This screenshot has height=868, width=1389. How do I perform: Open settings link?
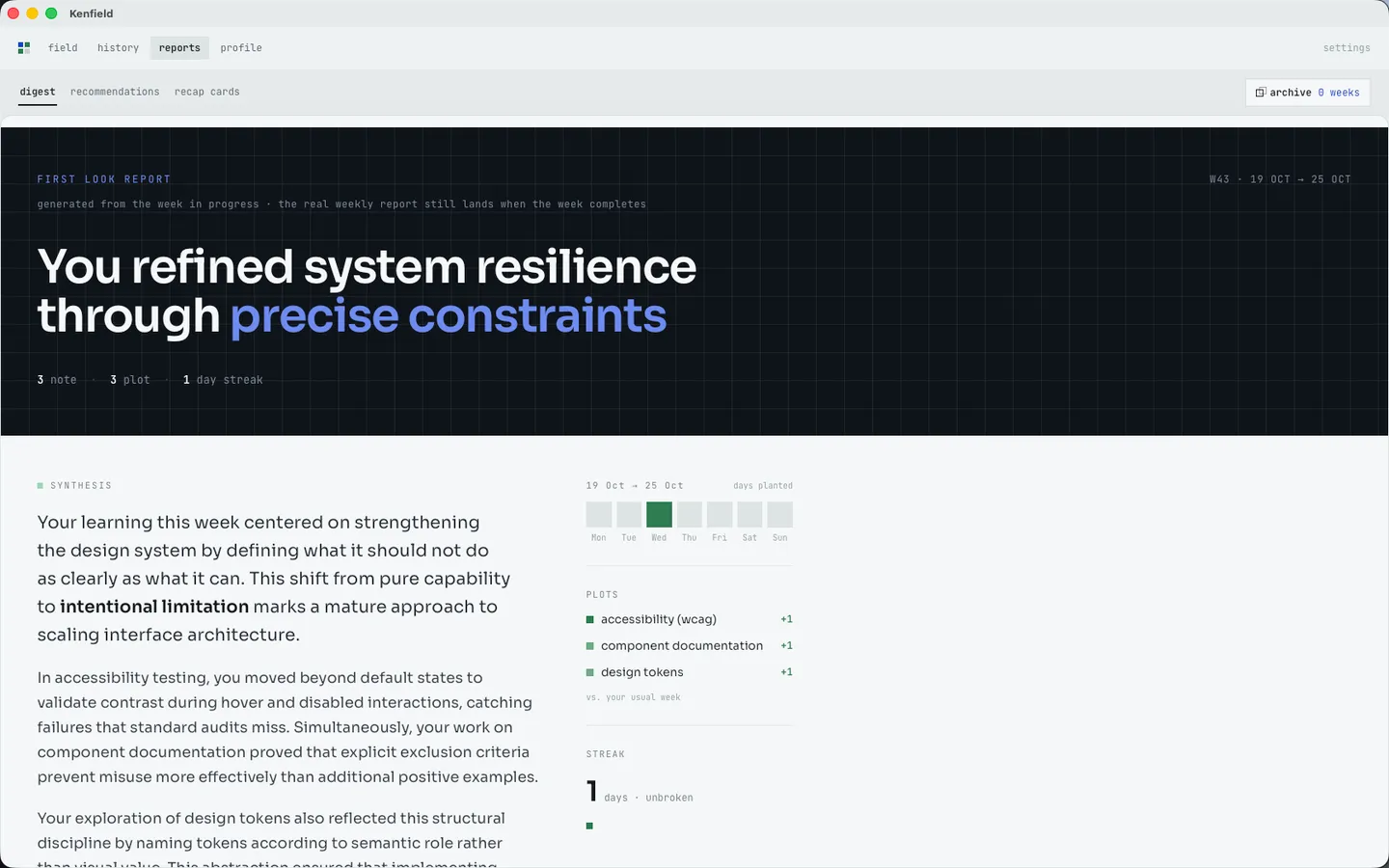pos(1347,47)
